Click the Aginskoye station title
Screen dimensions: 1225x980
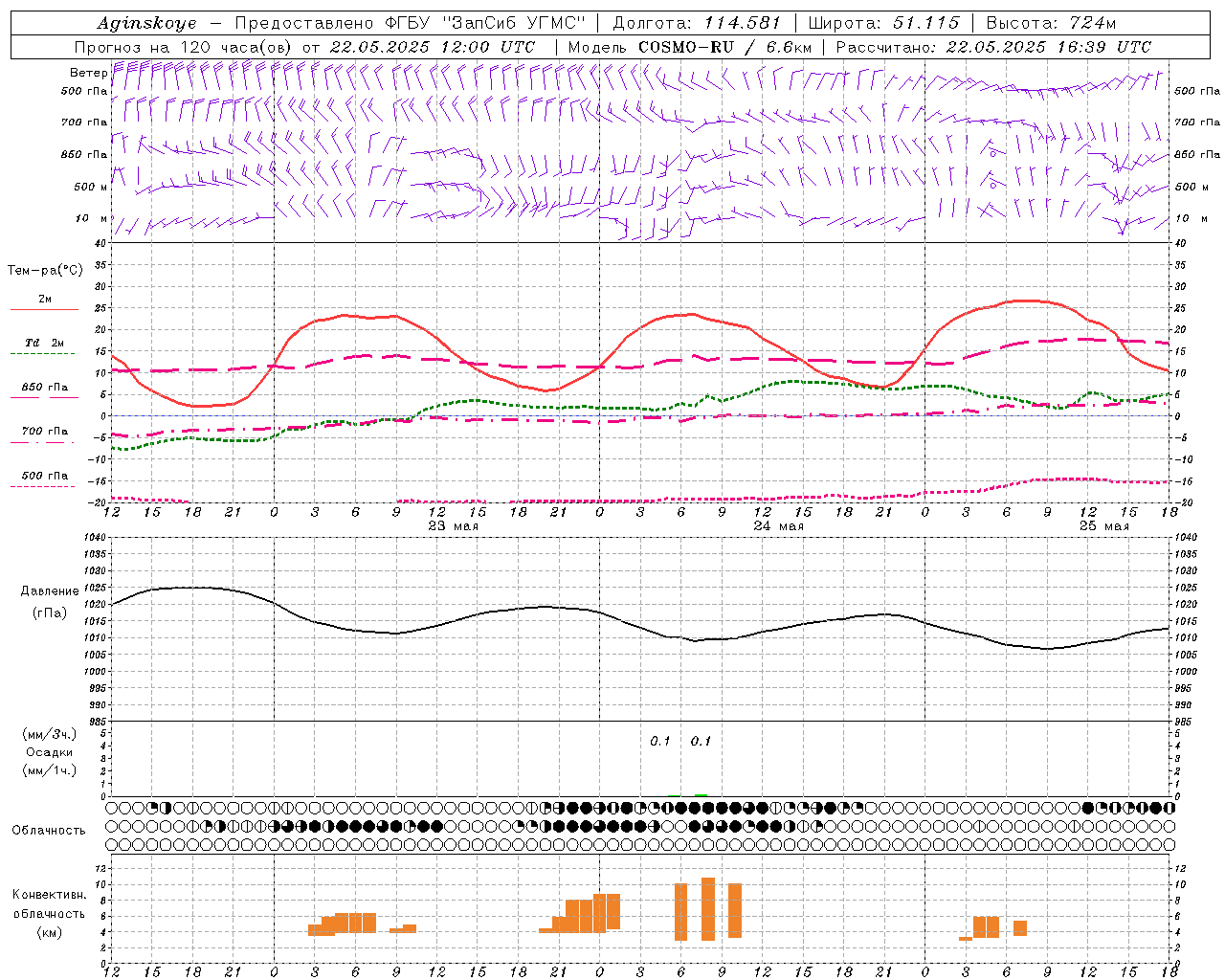(x=146, y=23)
